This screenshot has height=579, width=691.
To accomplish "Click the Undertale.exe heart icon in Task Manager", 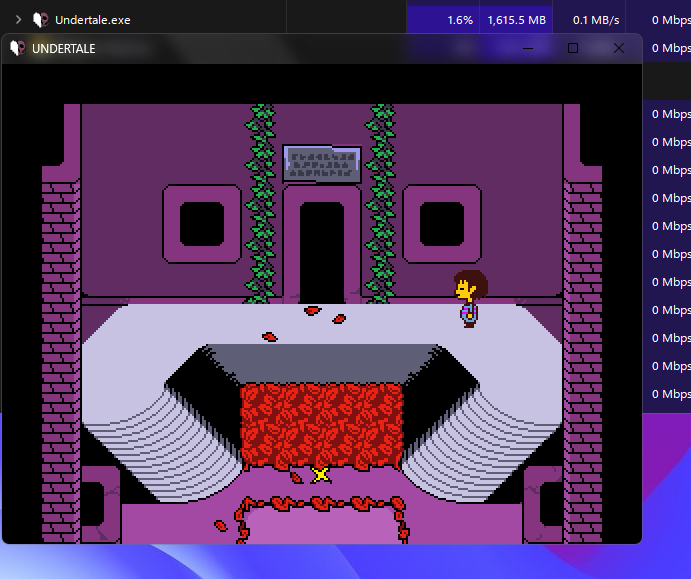I will pos(41,20).
